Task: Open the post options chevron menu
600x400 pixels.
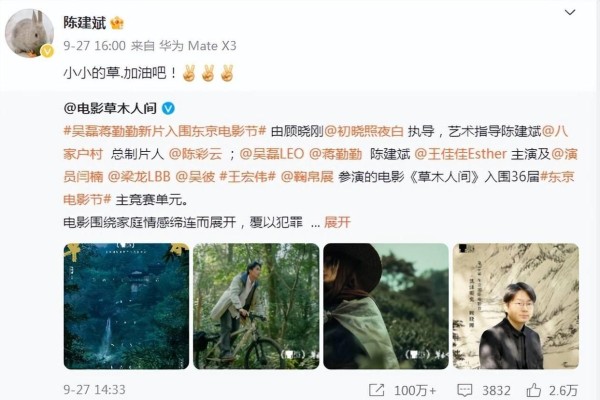Action: coord(570,12)
